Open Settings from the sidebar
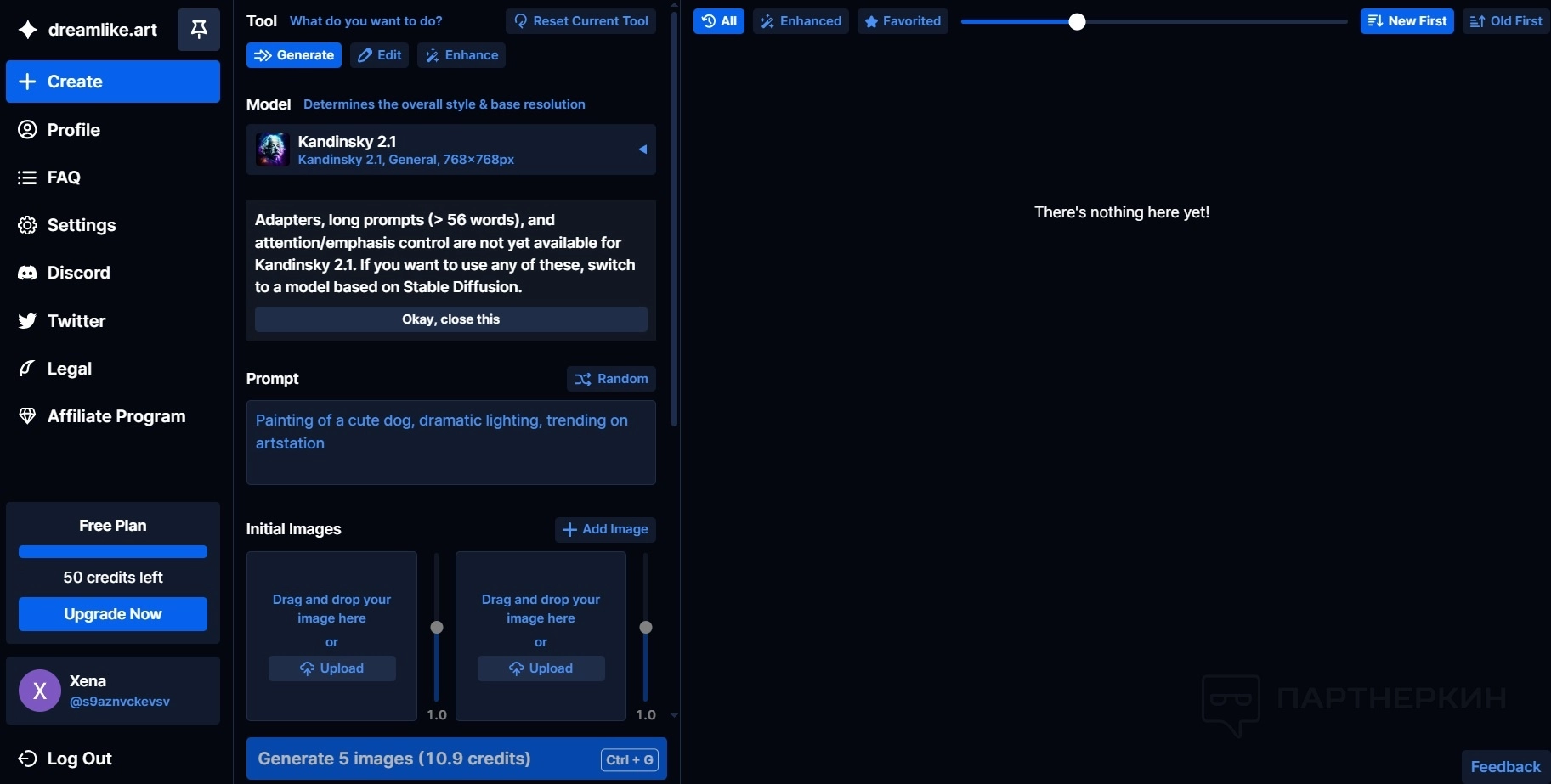1551x784 pixels. 113,225
